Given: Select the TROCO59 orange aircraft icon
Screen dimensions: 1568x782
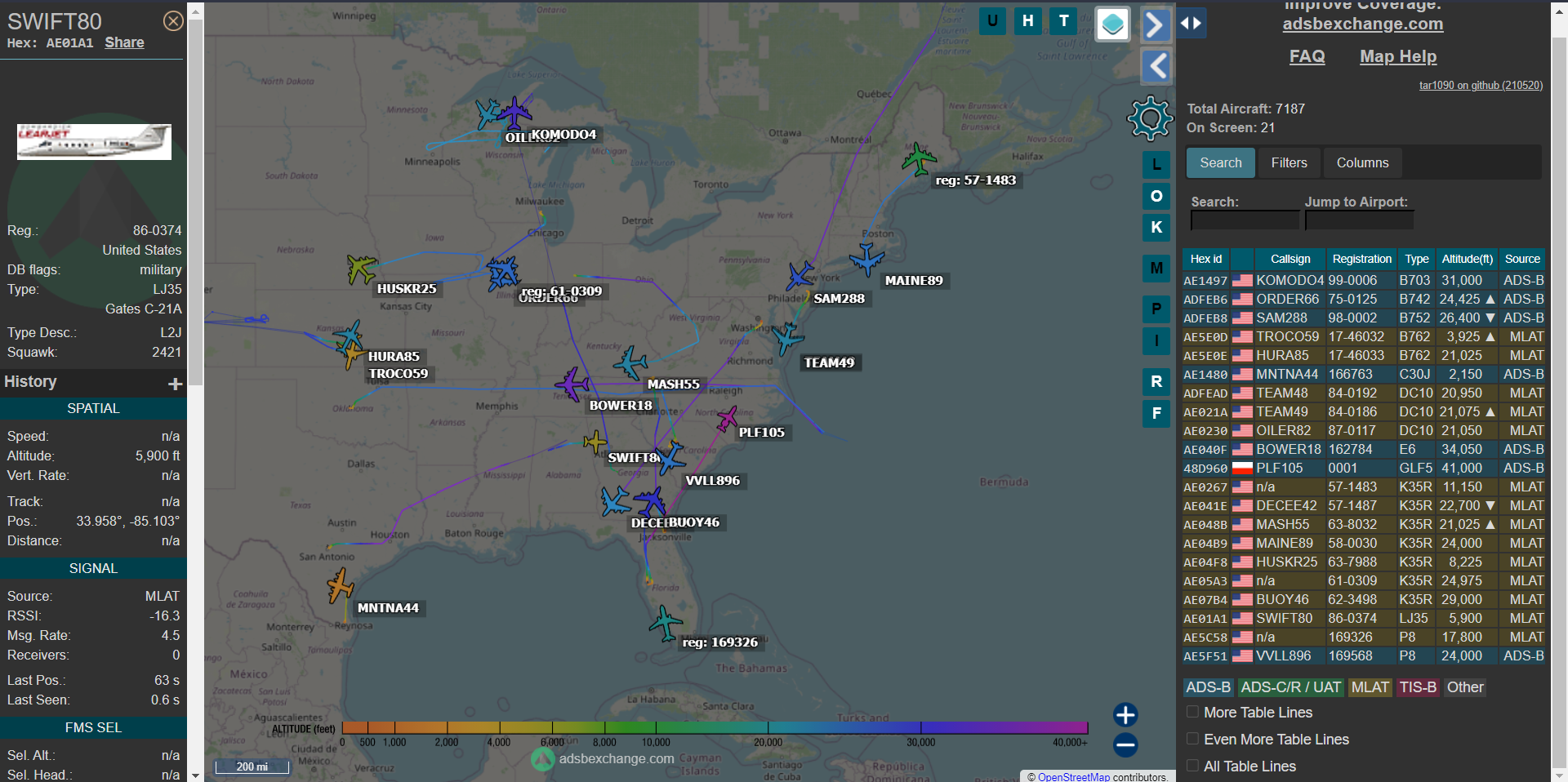Looking at the screenshot, I should [353, 355].
